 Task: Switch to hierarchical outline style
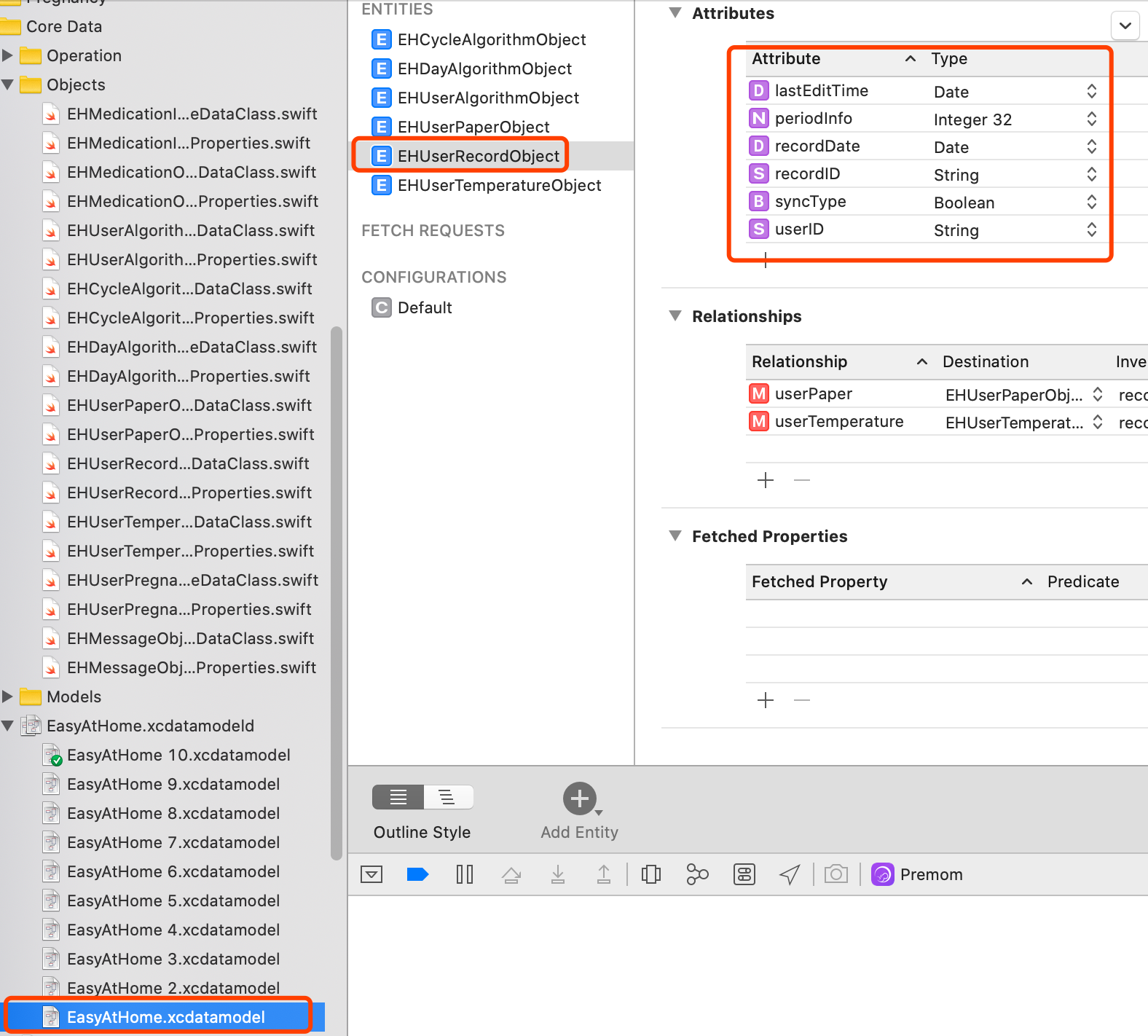point(449,797)
